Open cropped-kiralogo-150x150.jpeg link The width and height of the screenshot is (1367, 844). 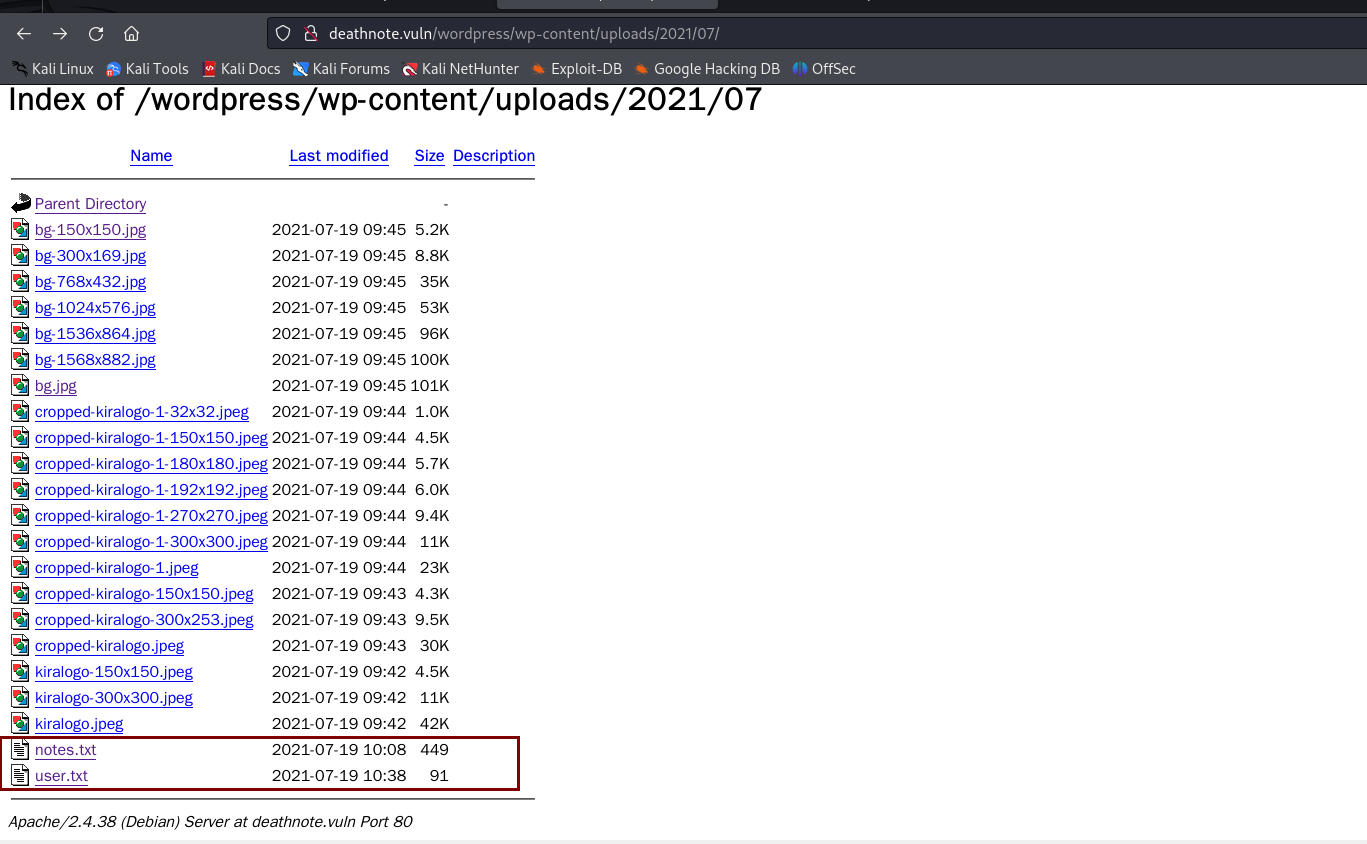pos(144,594)
